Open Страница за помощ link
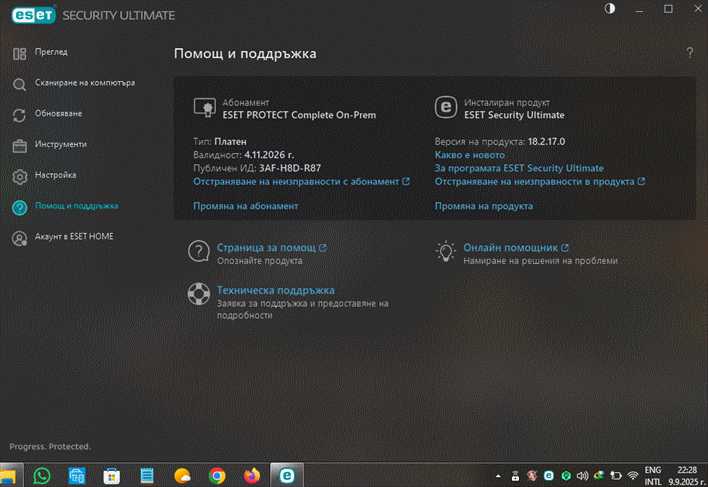 (266, 248)
